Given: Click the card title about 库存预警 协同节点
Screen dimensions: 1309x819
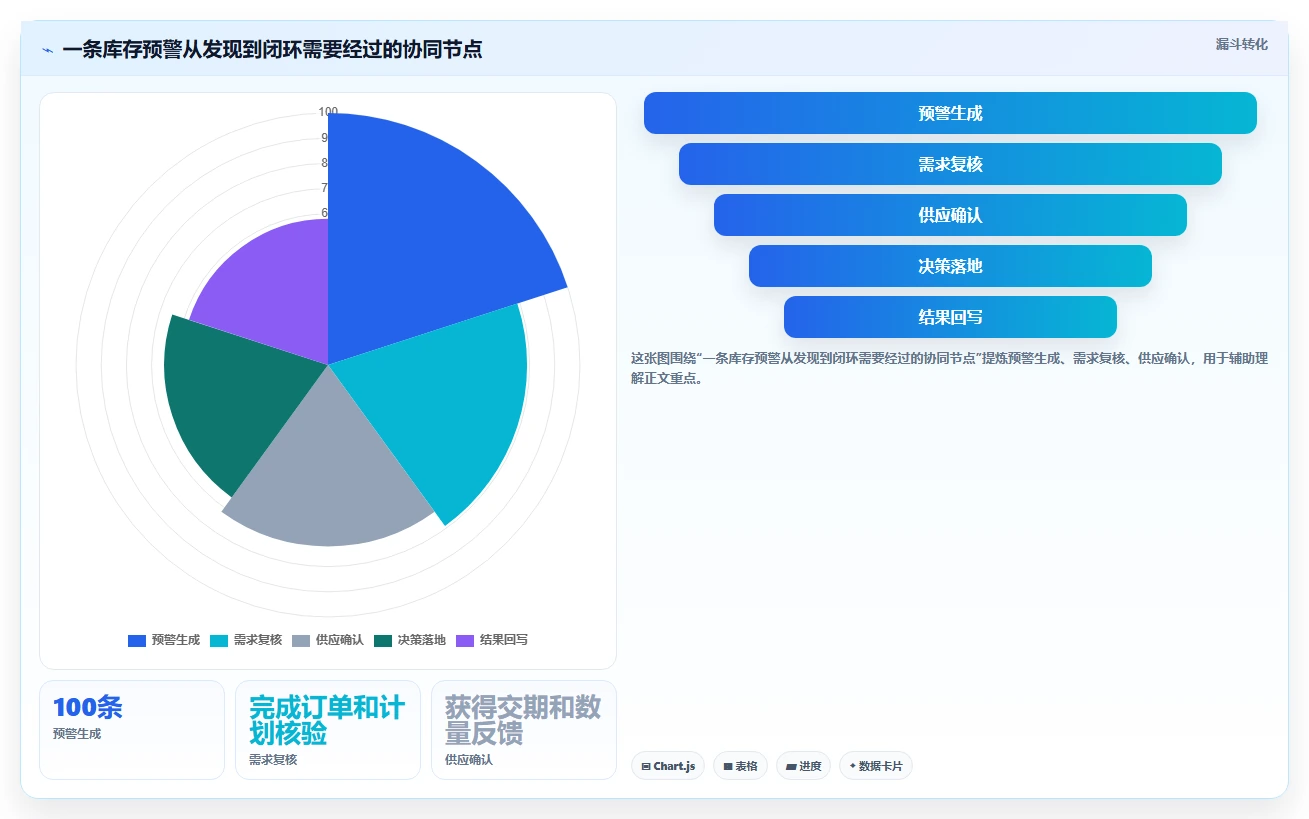Looking at the screenshot, I should [x=272, y=49].
